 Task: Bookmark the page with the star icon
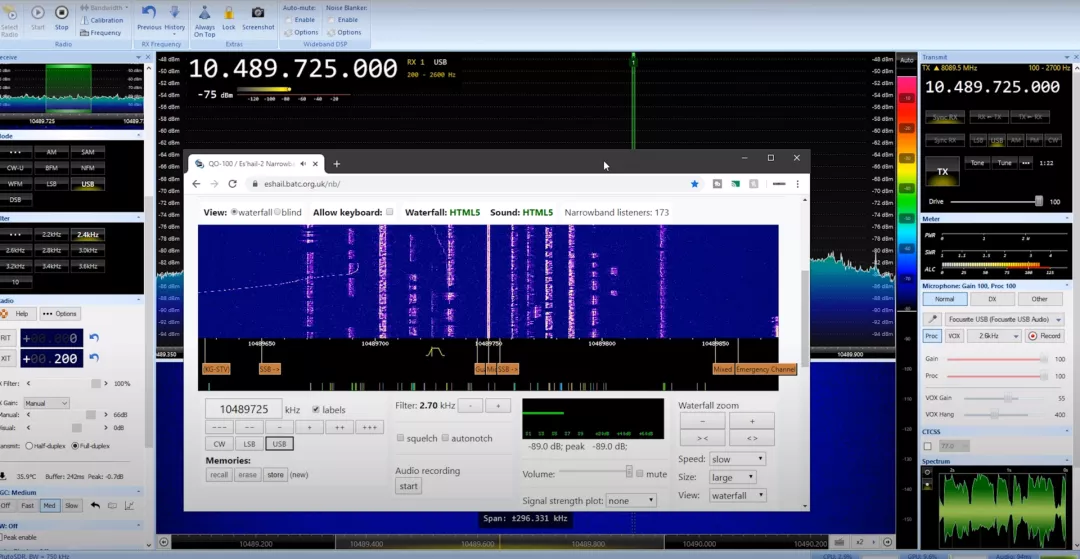point(694,184)
